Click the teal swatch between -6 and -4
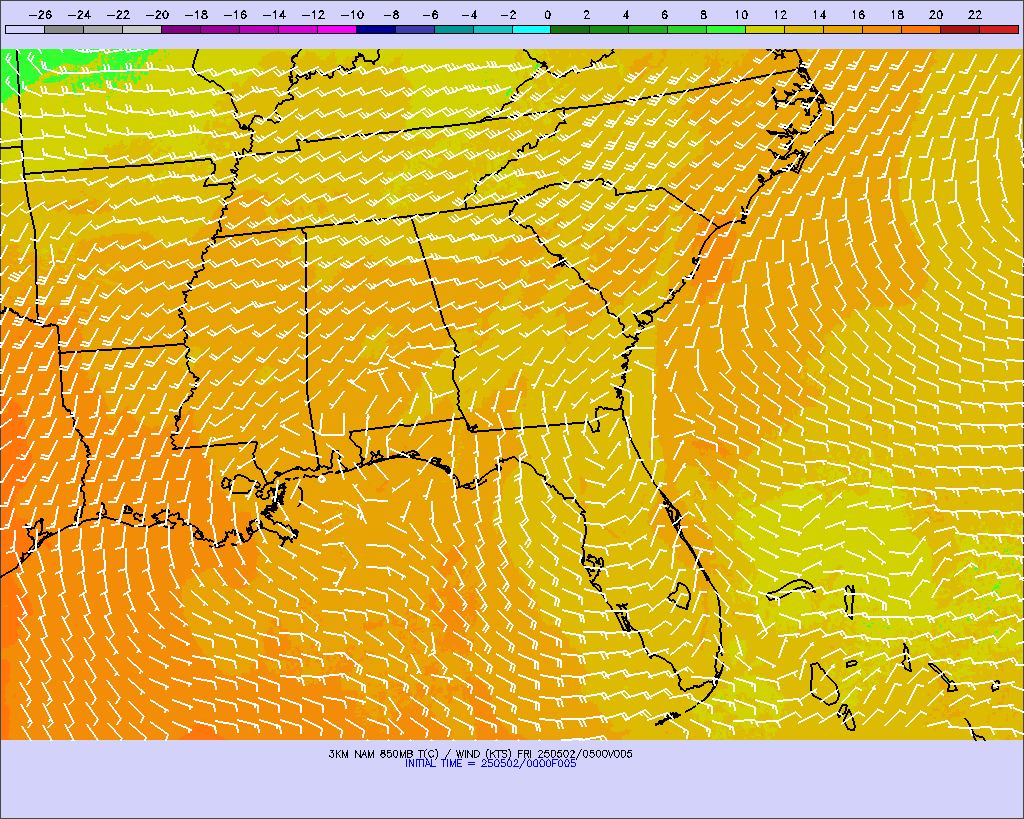 [453, 29]
